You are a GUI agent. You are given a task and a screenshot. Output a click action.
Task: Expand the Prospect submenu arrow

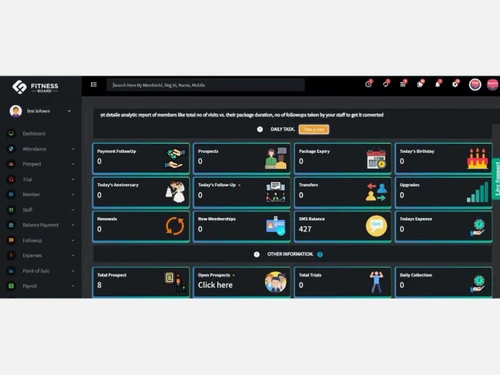click(73, 164)
